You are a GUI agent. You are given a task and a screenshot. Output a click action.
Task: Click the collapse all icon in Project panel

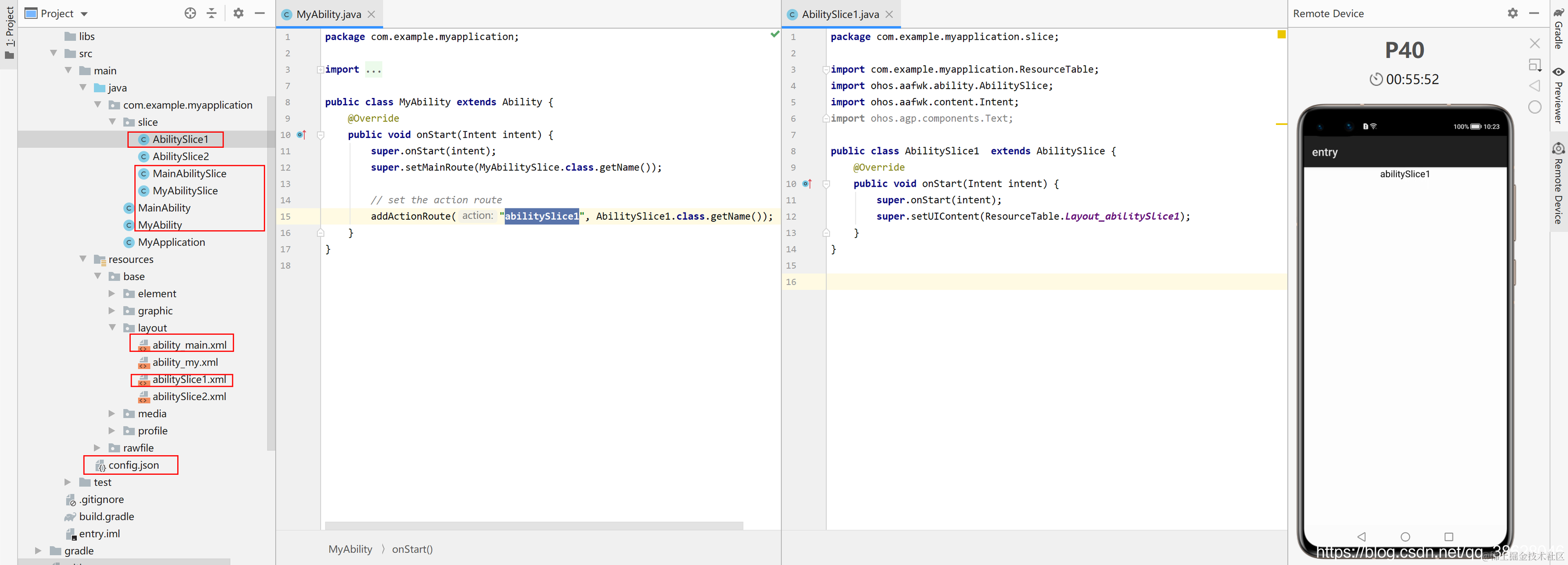212,13
